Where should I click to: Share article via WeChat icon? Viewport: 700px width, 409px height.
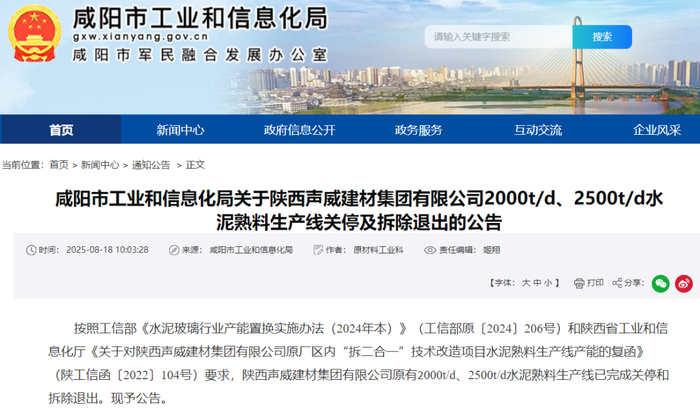(x=660, y=284)
